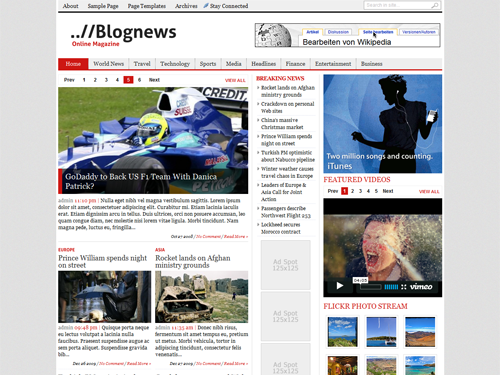The height and width of the screenshot is (375, 500).
Task: Click View All for featured videos
Action: tap(429, 192)
